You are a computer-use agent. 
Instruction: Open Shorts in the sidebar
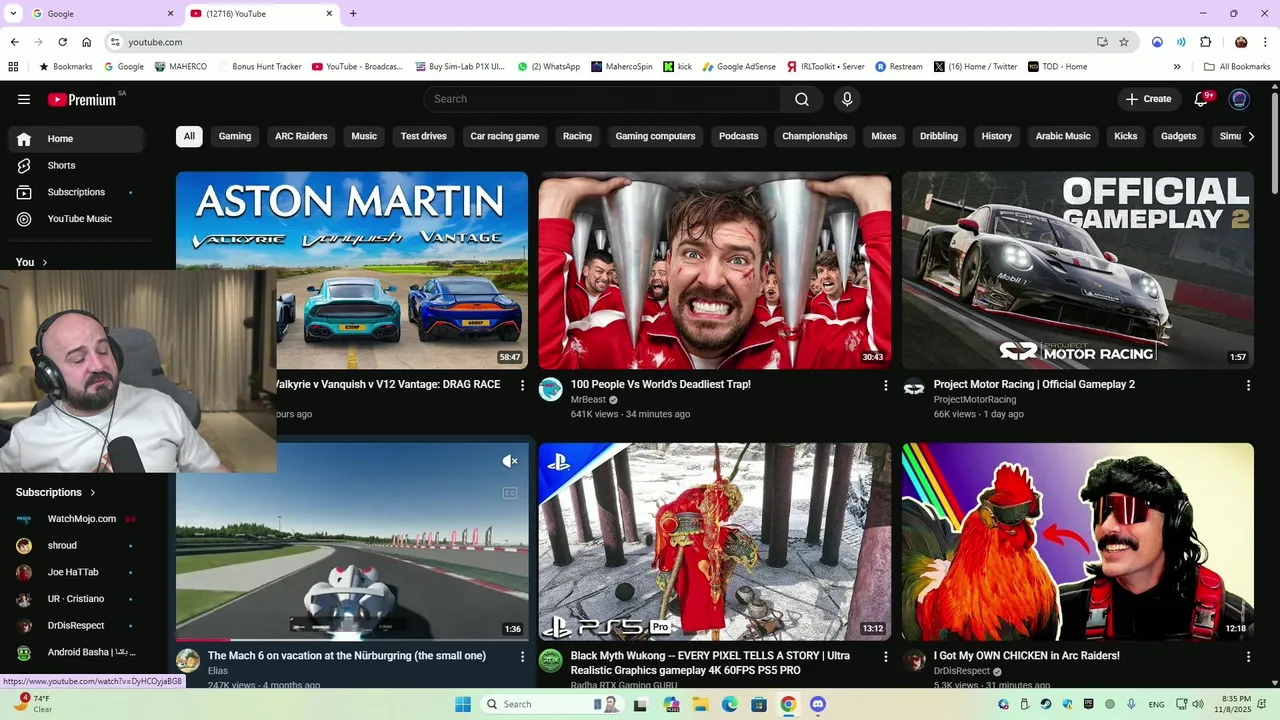[76, 165]
